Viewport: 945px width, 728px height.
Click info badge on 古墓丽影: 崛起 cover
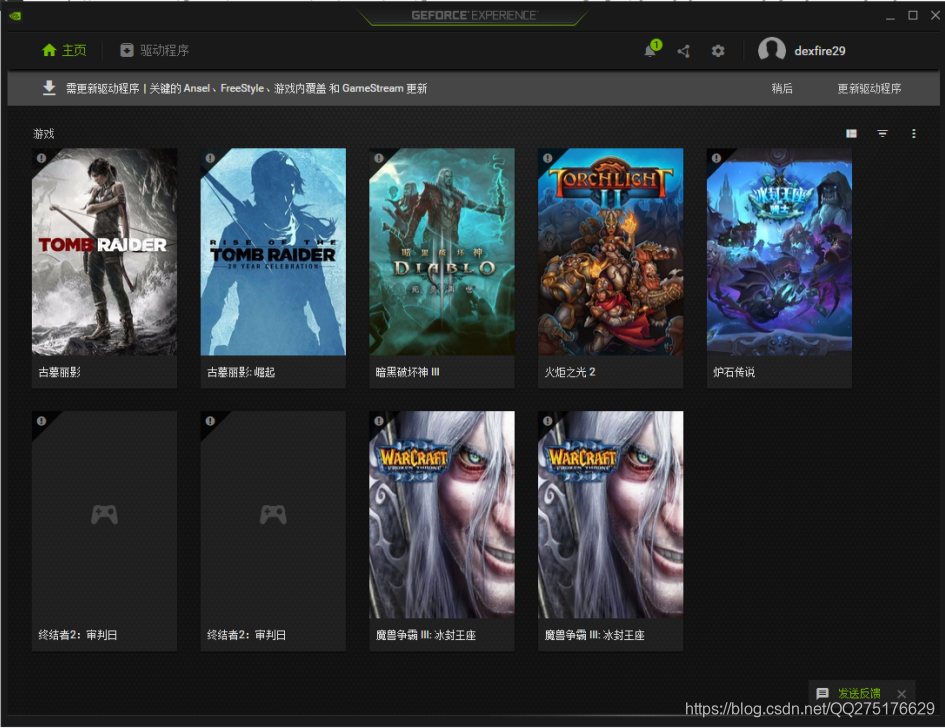tap(210, 158)
